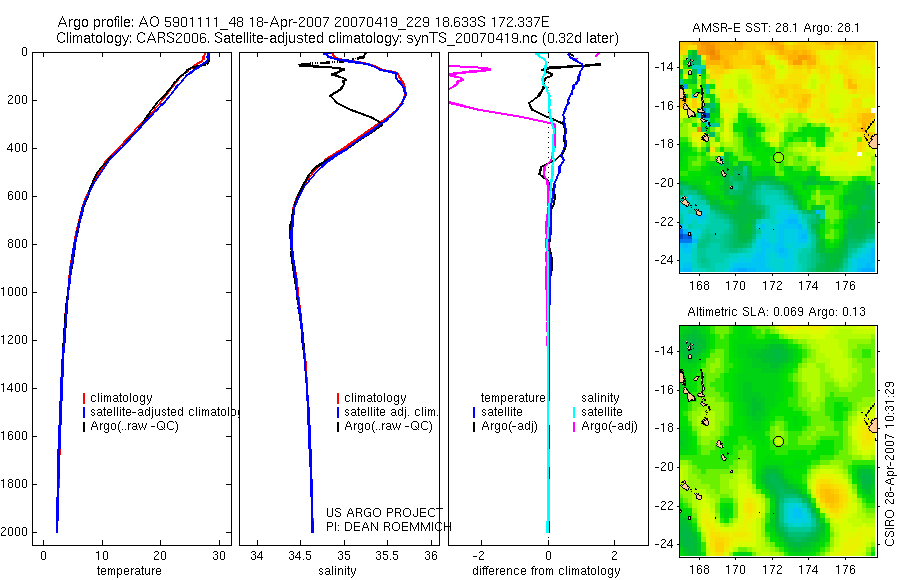This screenshot has width=900, height=580.
Task: Select the 'AMSR-E SST: 28.1 Argo: 28.1' map title
Action: pyautogui.click(x=776, y=28)
